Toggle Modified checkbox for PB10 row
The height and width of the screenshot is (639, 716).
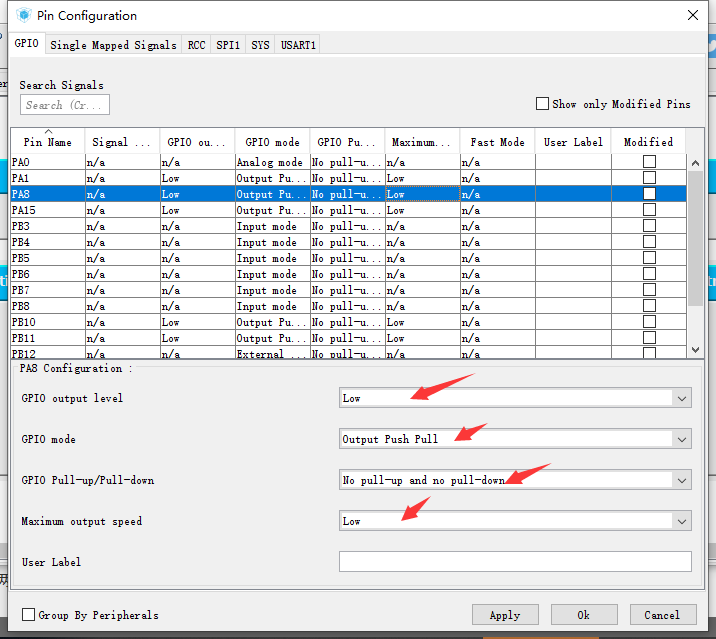tap(649, 322)
